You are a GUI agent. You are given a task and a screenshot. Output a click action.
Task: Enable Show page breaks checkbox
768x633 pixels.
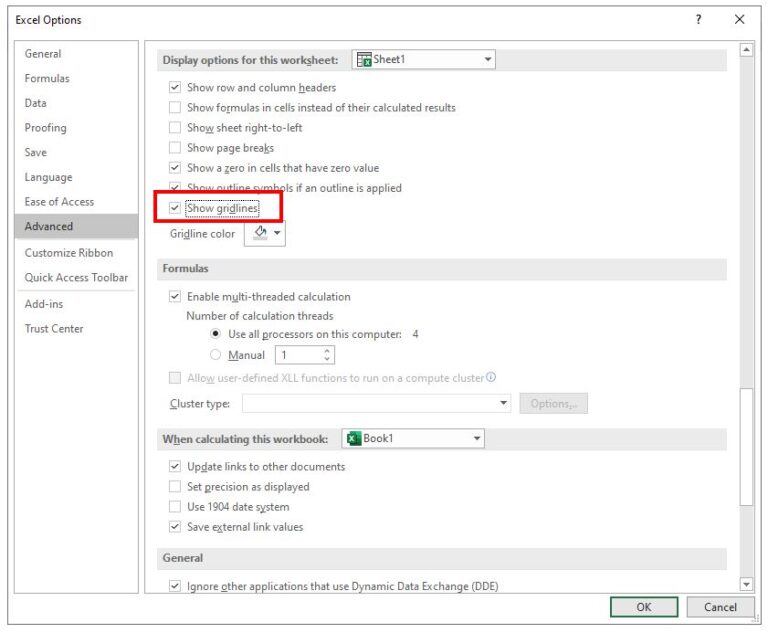click(175, 147)
